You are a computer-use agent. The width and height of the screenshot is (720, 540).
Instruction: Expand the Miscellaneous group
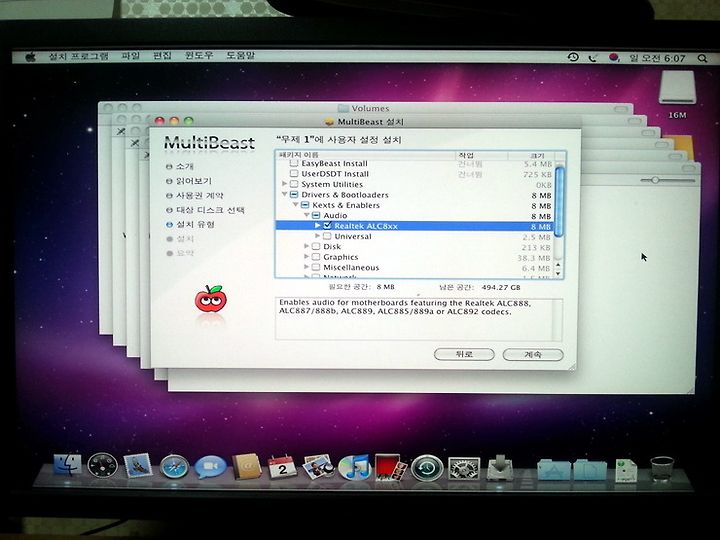point(306,267)
